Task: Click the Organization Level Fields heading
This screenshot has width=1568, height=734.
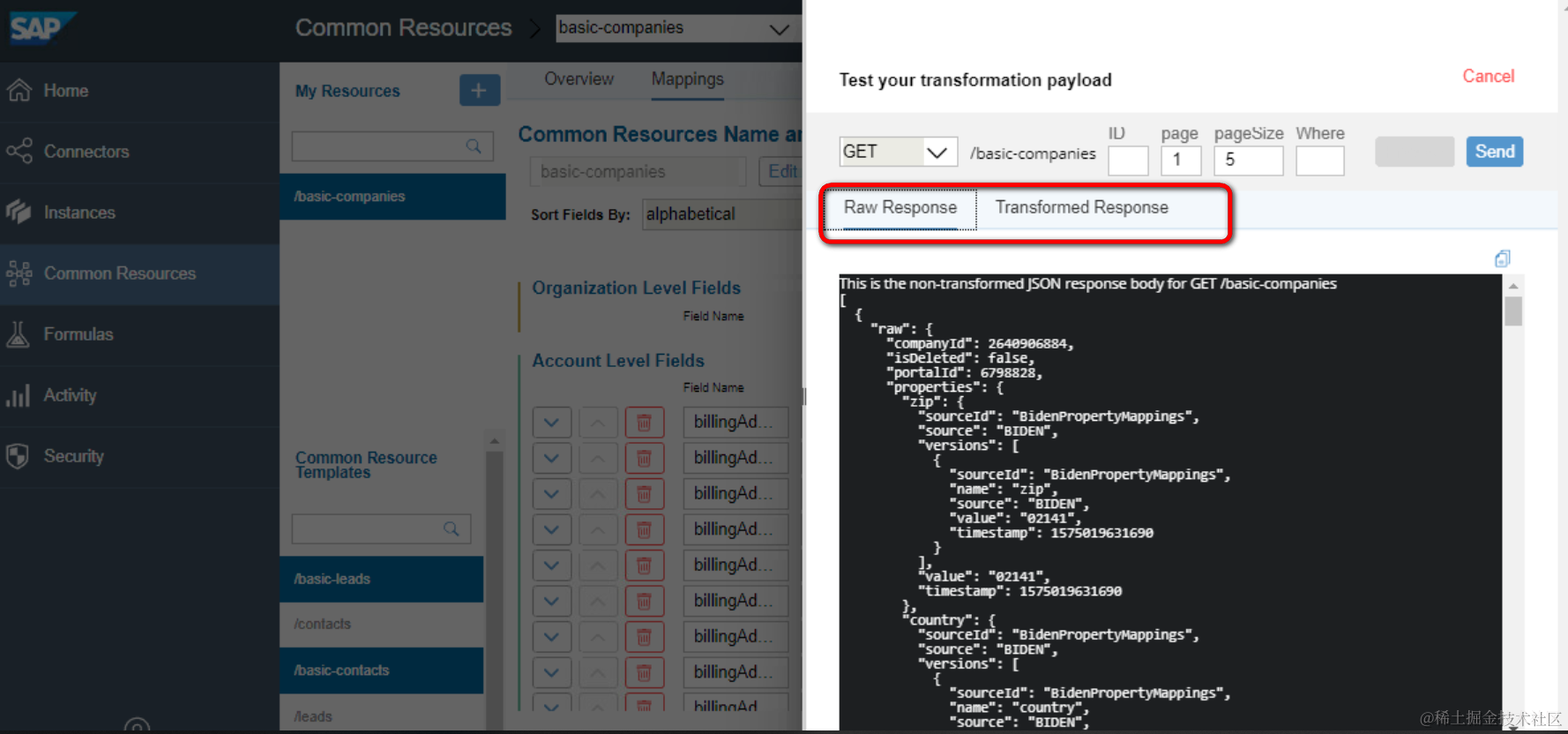Action: [x=636, y=288]
